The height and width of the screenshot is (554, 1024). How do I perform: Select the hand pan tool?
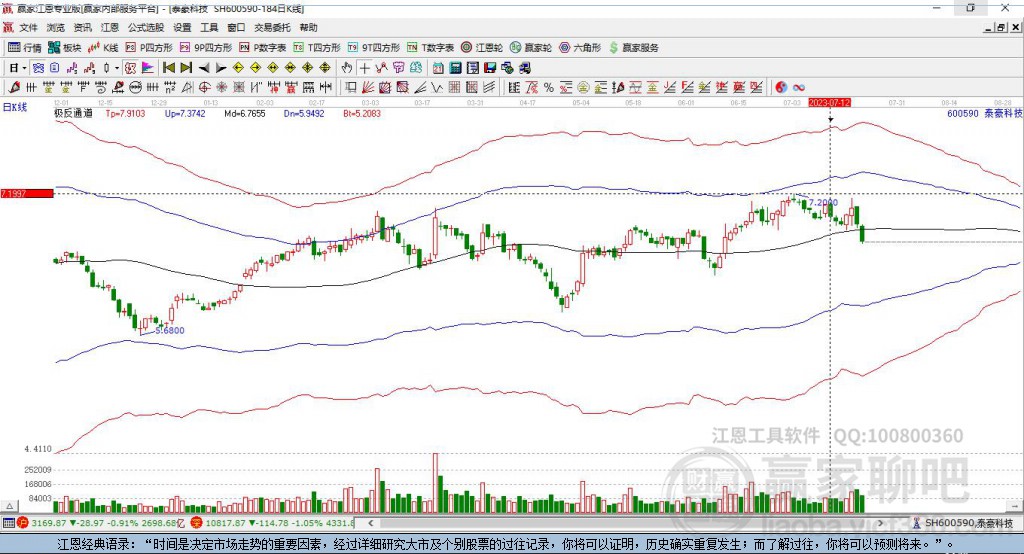[x=347, y=68]
